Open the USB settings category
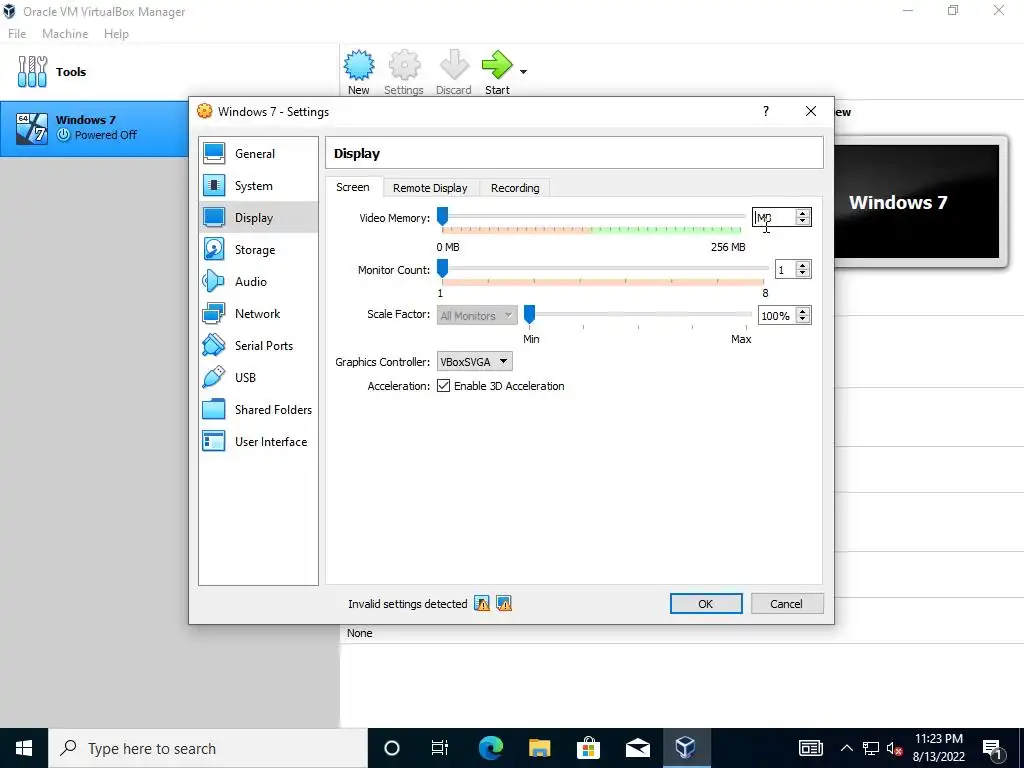 pos(258,377)
